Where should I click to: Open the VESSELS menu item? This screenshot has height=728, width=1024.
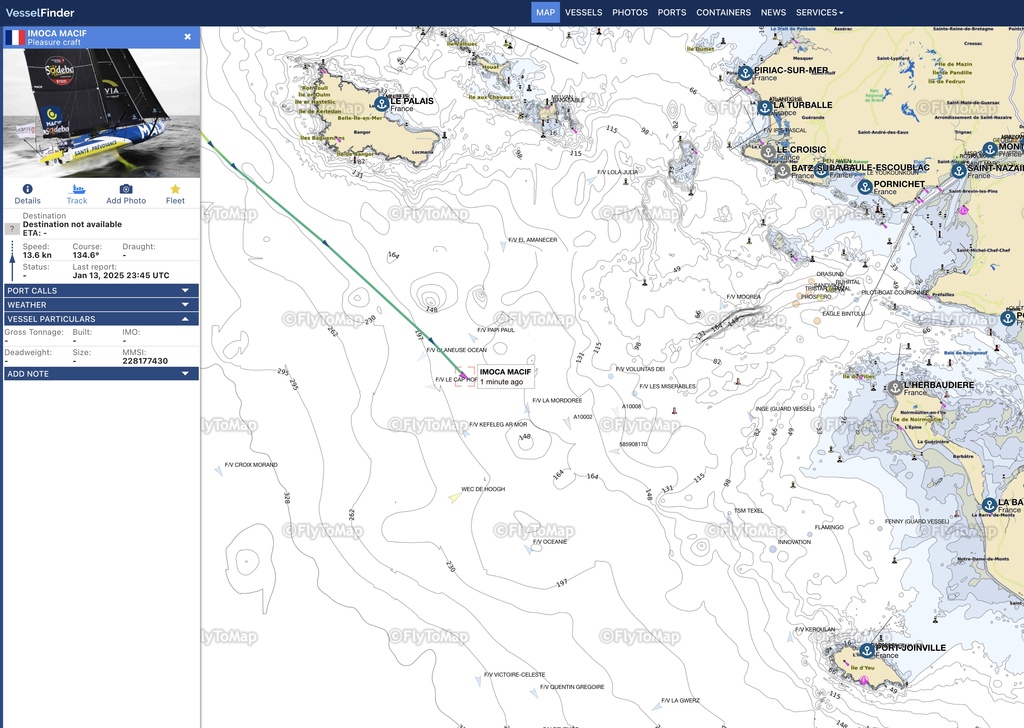click(583, 12)
